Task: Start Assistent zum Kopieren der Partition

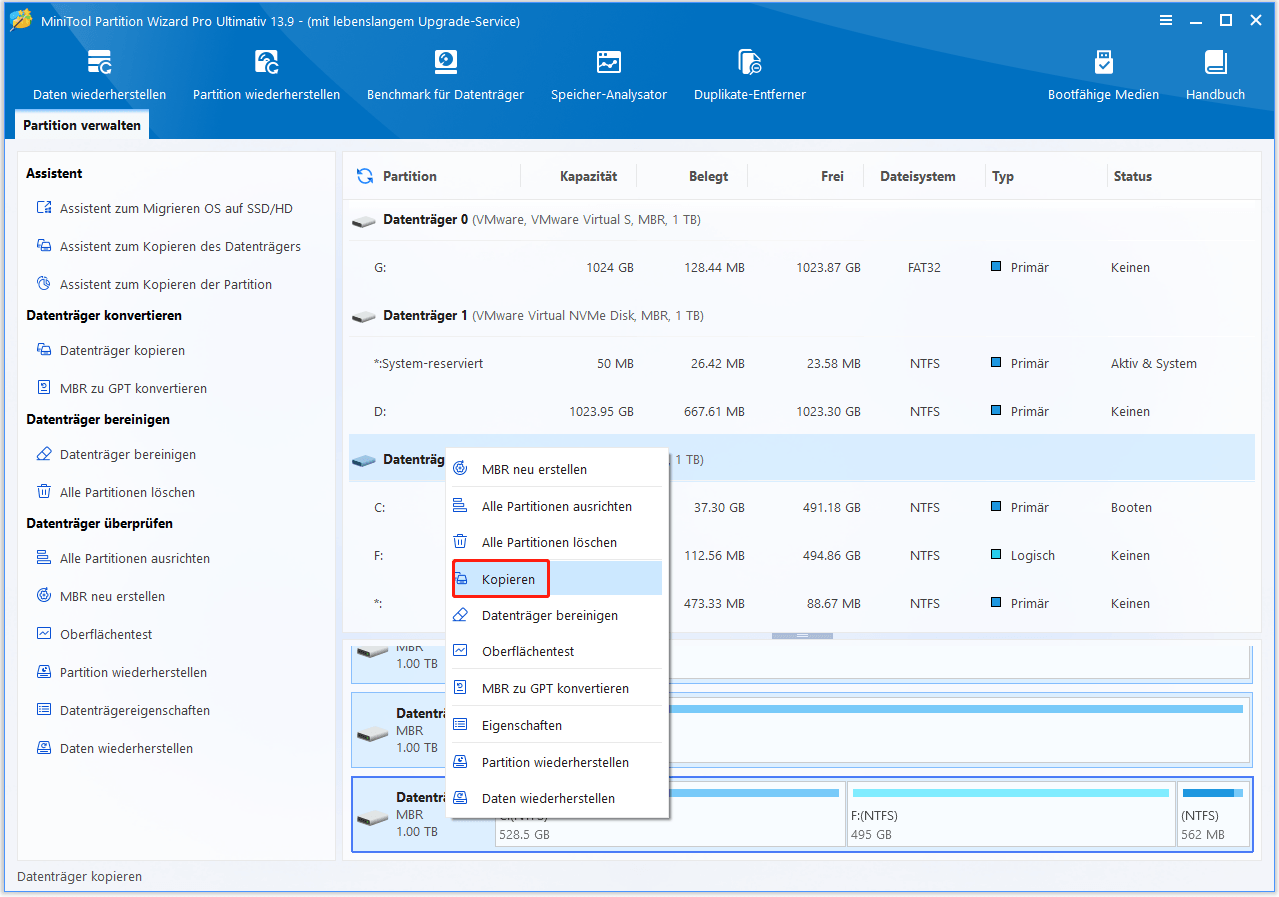Action: (x=154, y=284)
